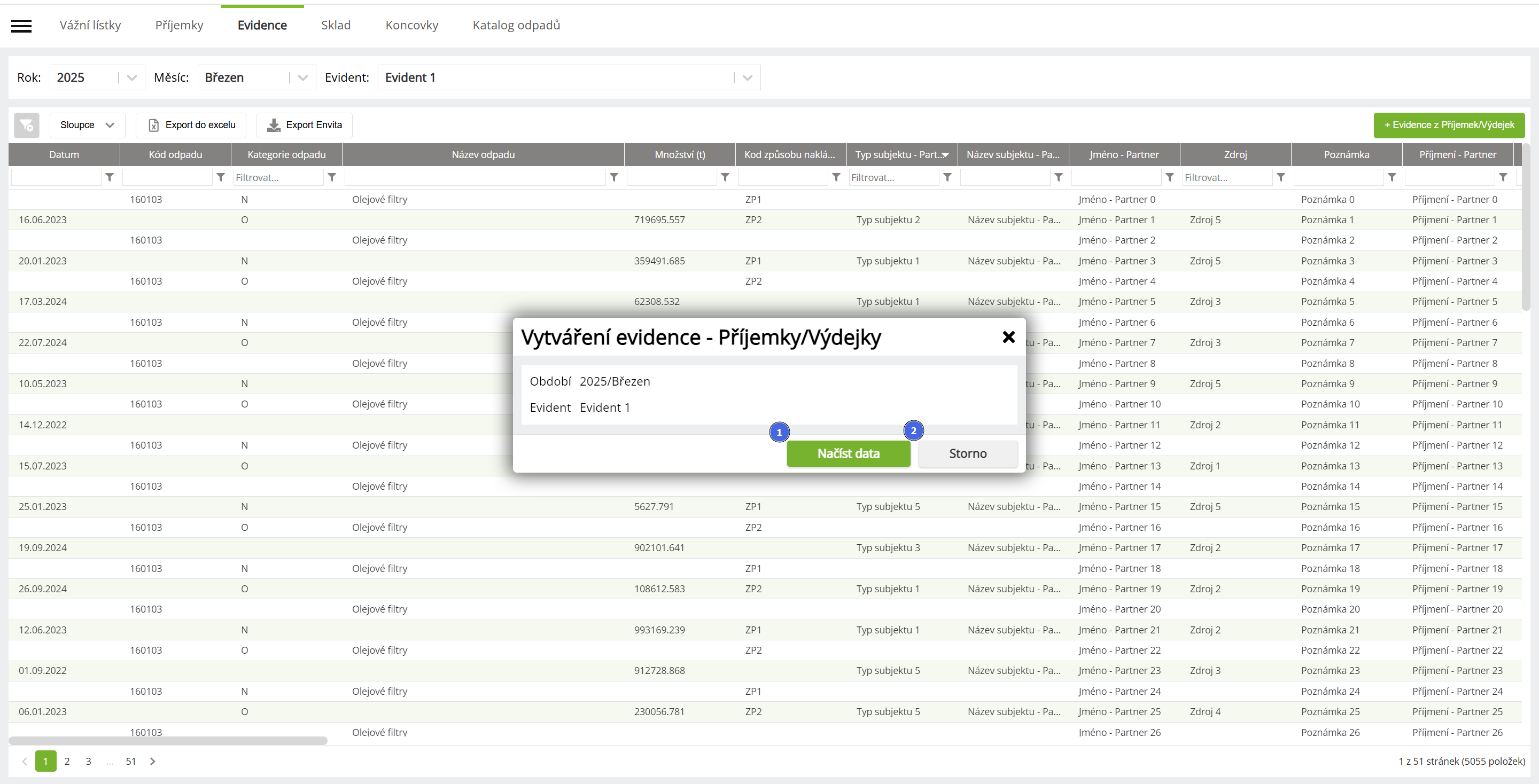Click filter icon for Datum column
This screenshot has height=784, width=1539.
coord(110,177)
